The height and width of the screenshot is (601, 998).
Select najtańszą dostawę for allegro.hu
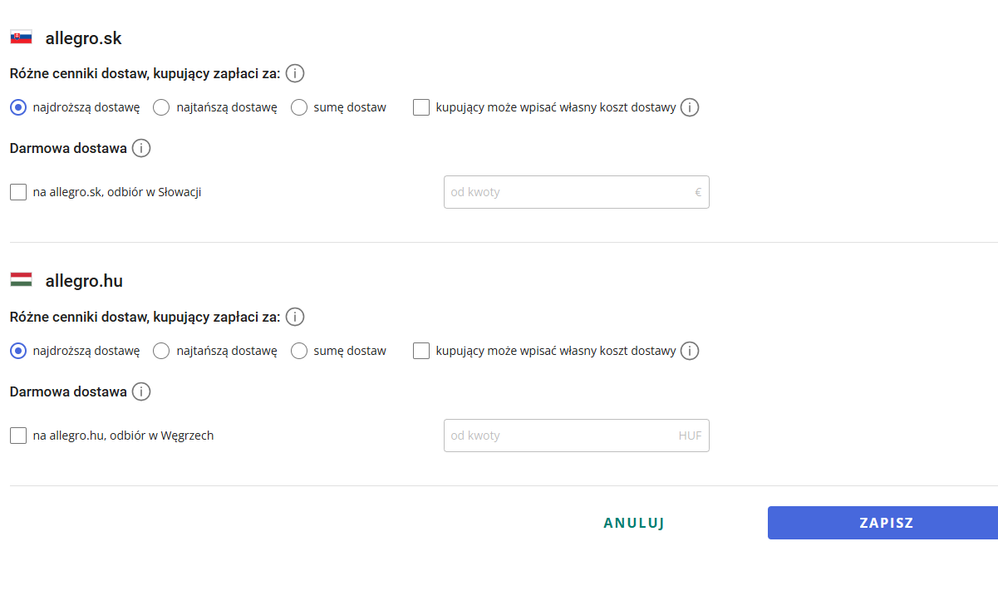click(x=161, y=351)
